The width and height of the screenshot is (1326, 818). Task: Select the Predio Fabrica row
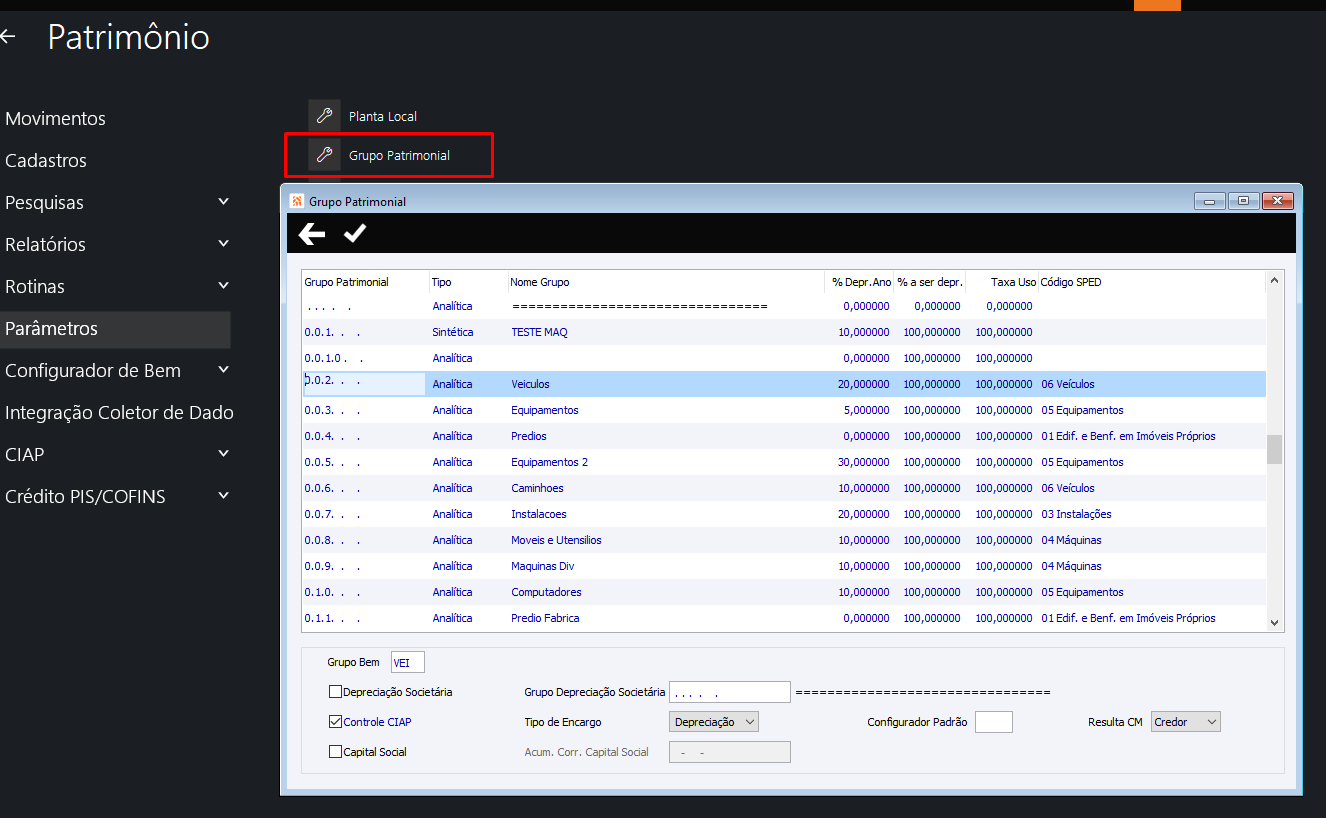[784, 618]
